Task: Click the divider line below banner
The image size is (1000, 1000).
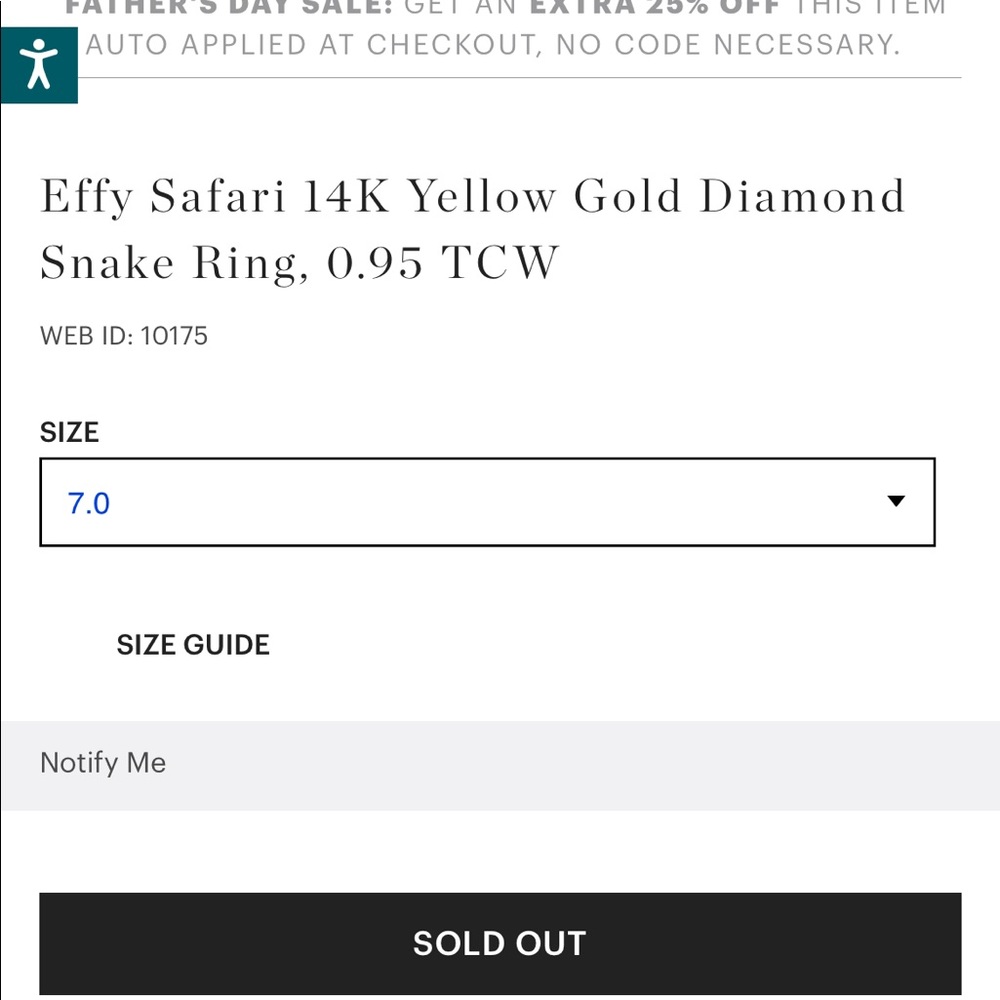Action: [x=520, y=77]
